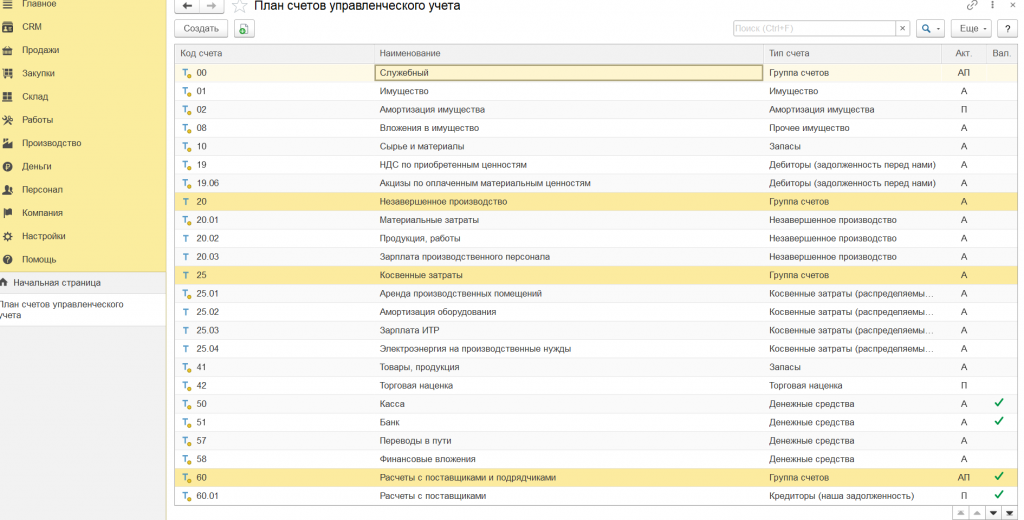The image size is (1024, 520).
Task: Open help with the question mark button
Action: 1008,29
